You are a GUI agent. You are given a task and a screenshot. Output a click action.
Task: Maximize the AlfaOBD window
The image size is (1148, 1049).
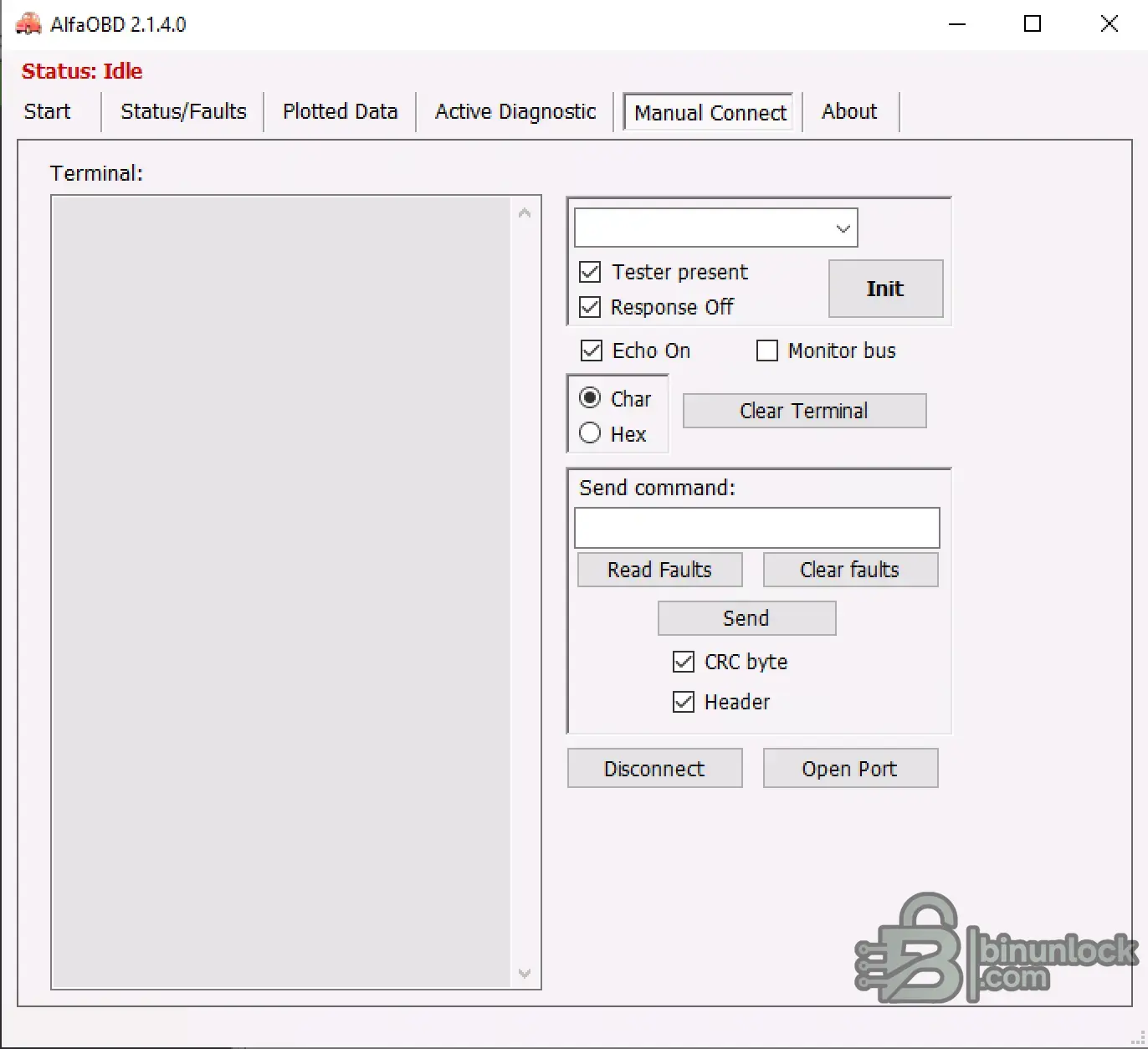(x=1033, y=24)
